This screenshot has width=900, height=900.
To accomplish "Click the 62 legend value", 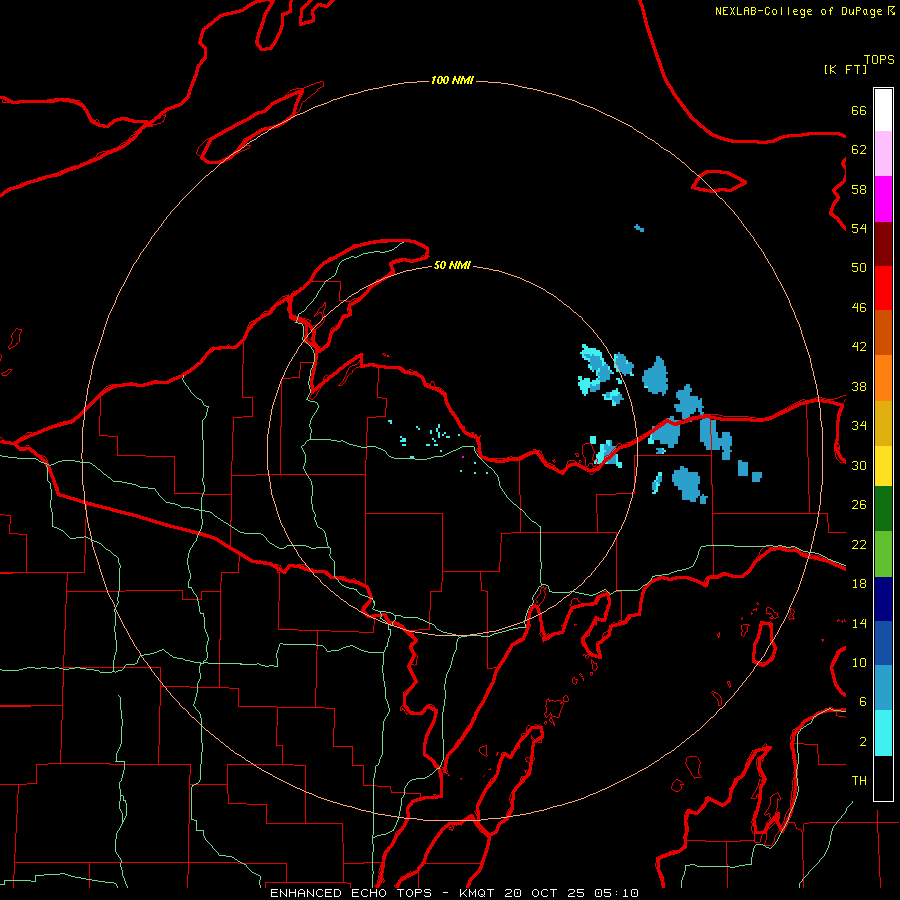I will tap(859, 150).
